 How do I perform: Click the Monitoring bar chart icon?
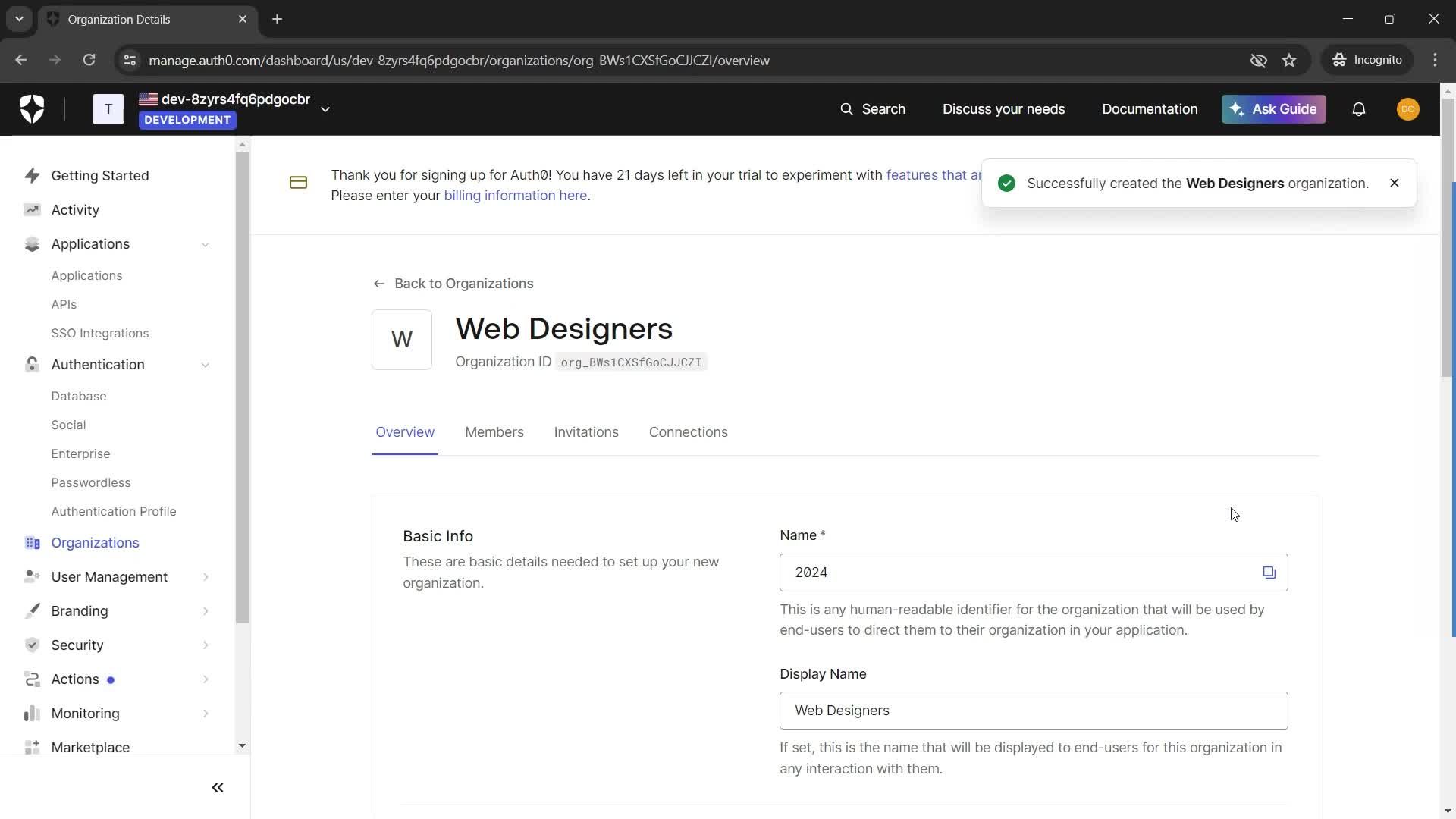coord(32,713)
